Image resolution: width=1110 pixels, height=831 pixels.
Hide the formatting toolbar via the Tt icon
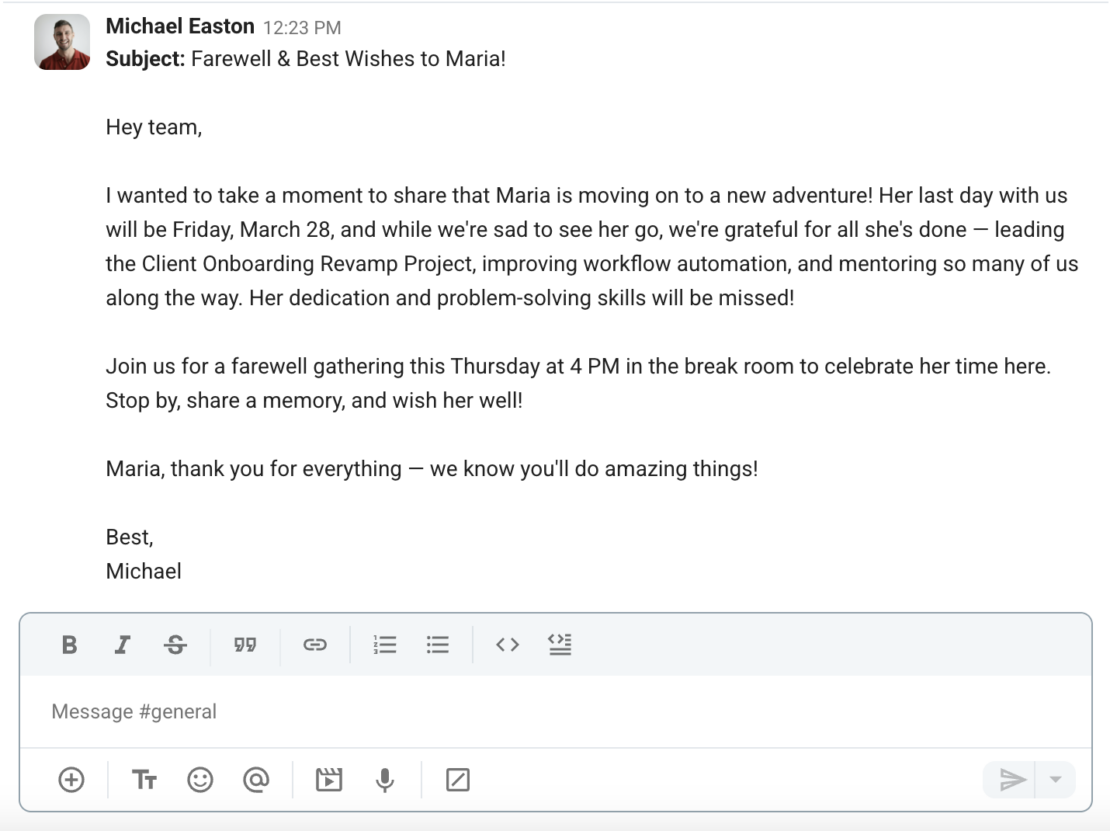pyautogui.click(x=144, y=780)
